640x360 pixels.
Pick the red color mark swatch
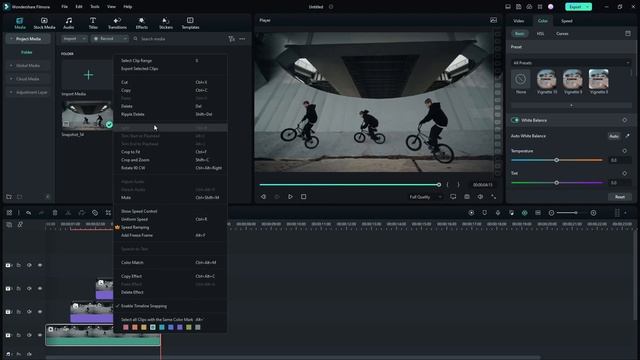point(126,327)
